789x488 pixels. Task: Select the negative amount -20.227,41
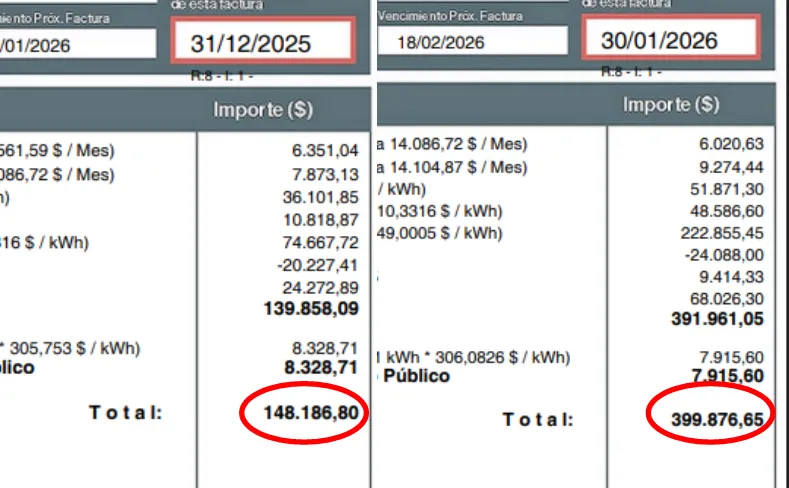coord(320,265)
